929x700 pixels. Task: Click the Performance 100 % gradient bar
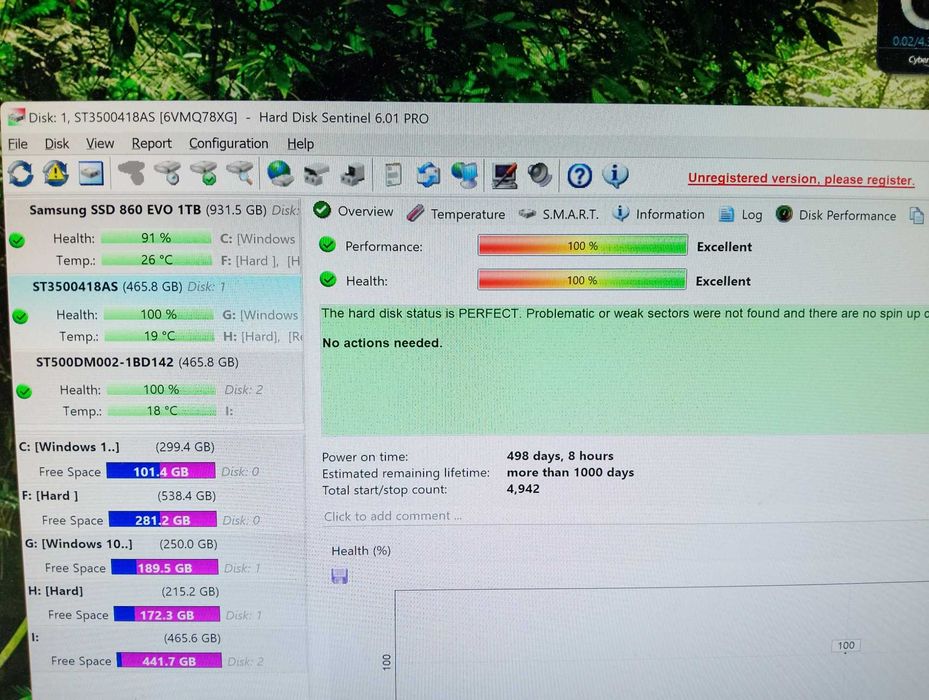point(582,245)
